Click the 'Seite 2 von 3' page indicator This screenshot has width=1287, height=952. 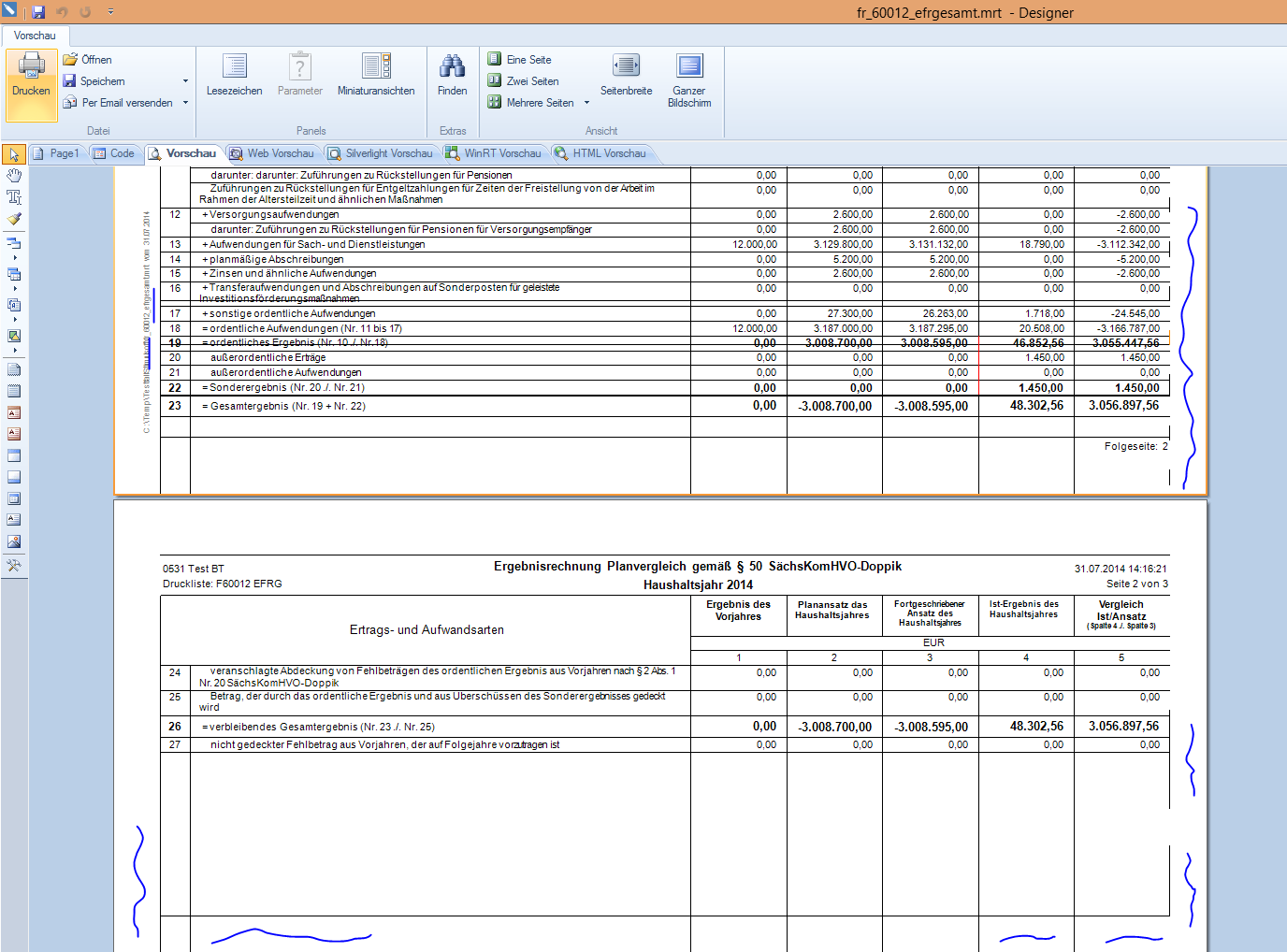coord(1136,584)
